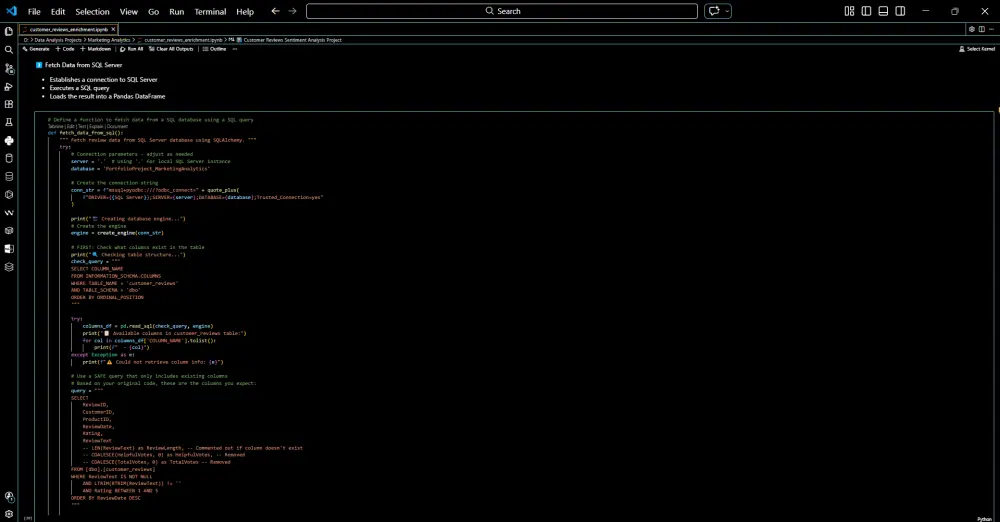1000x522 pixels.
Task: Open the File menu
Action: (34, 11)
